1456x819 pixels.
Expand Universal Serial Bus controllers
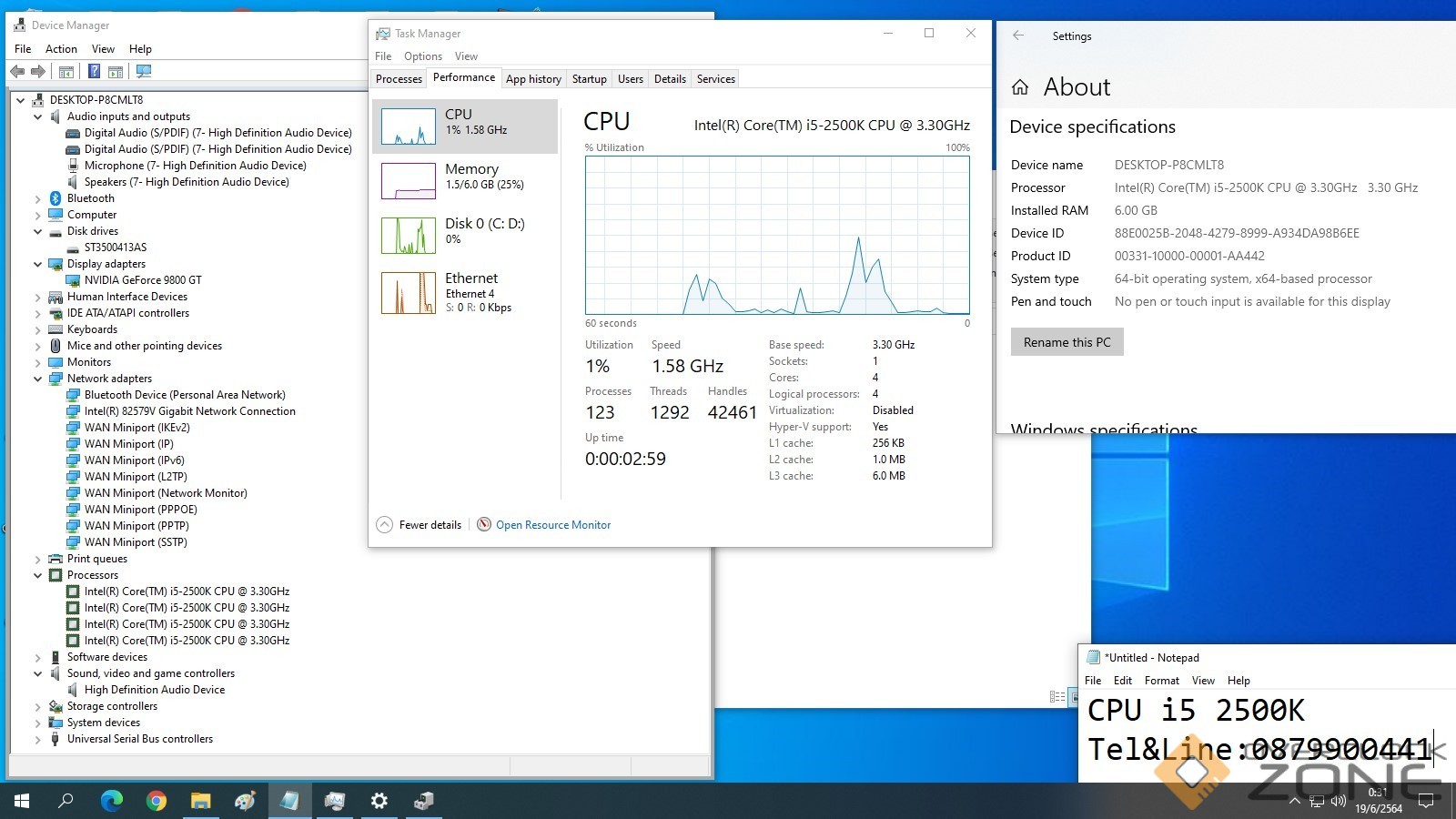(x=37, y=740)
